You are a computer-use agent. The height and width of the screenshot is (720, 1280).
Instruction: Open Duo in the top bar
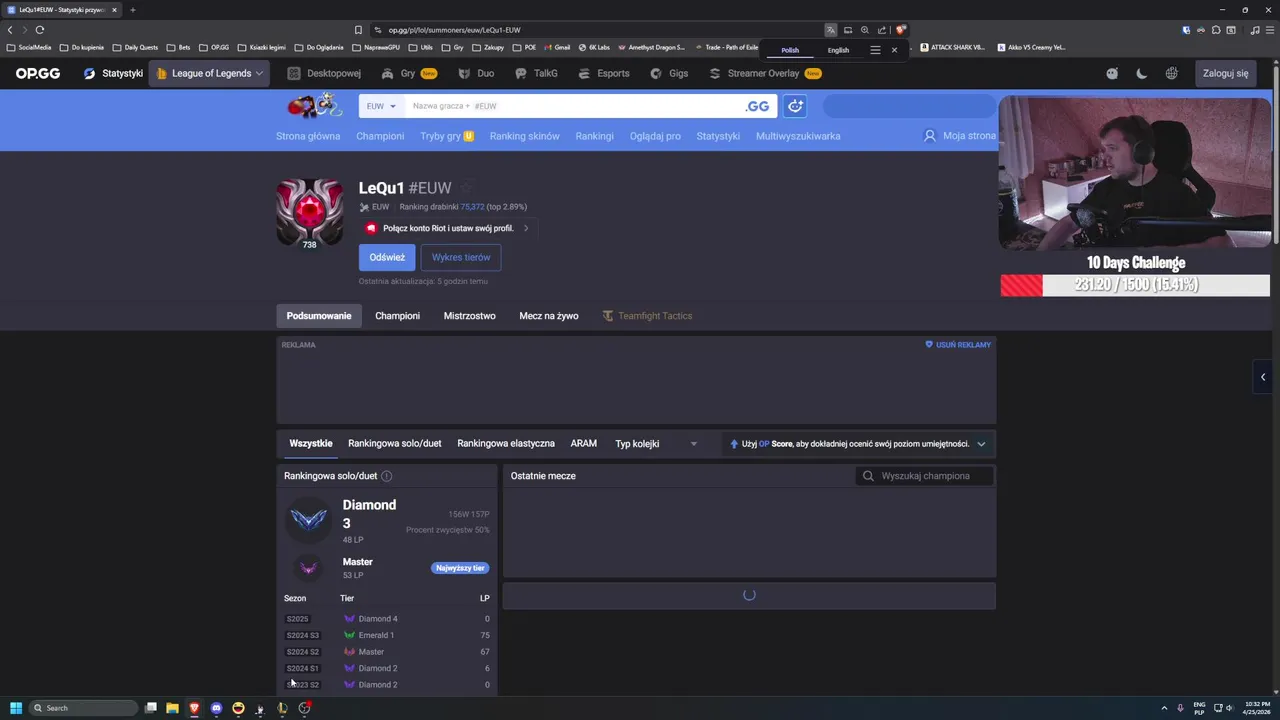coord(476,73)
